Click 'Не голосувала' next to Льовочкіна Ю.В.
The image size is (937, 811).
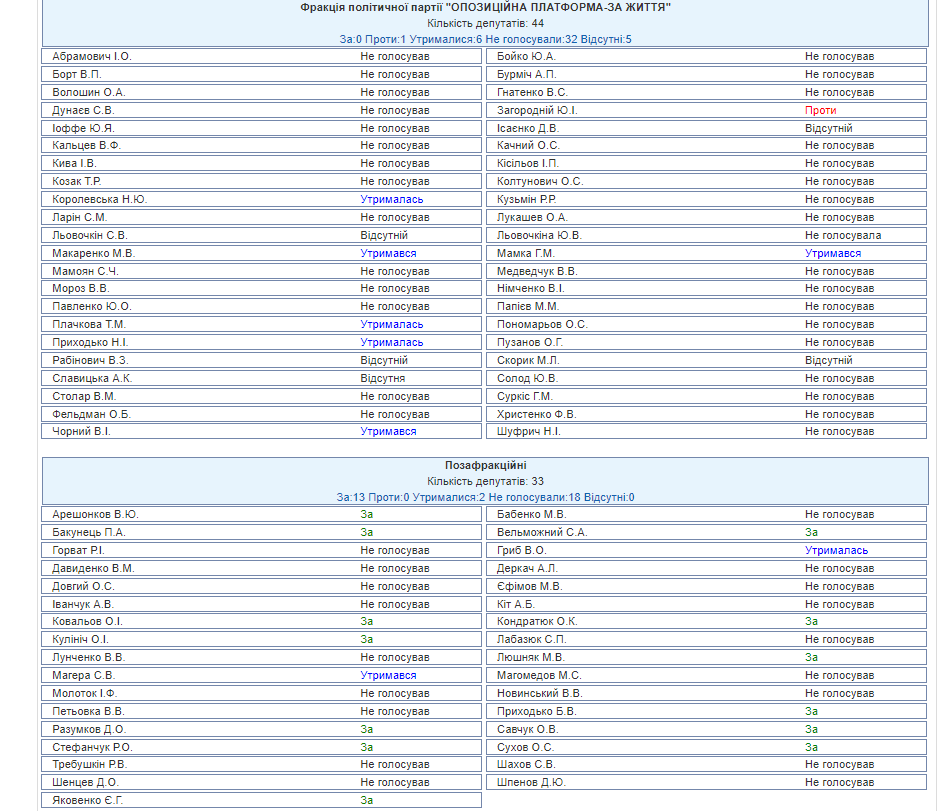(843, 235)
